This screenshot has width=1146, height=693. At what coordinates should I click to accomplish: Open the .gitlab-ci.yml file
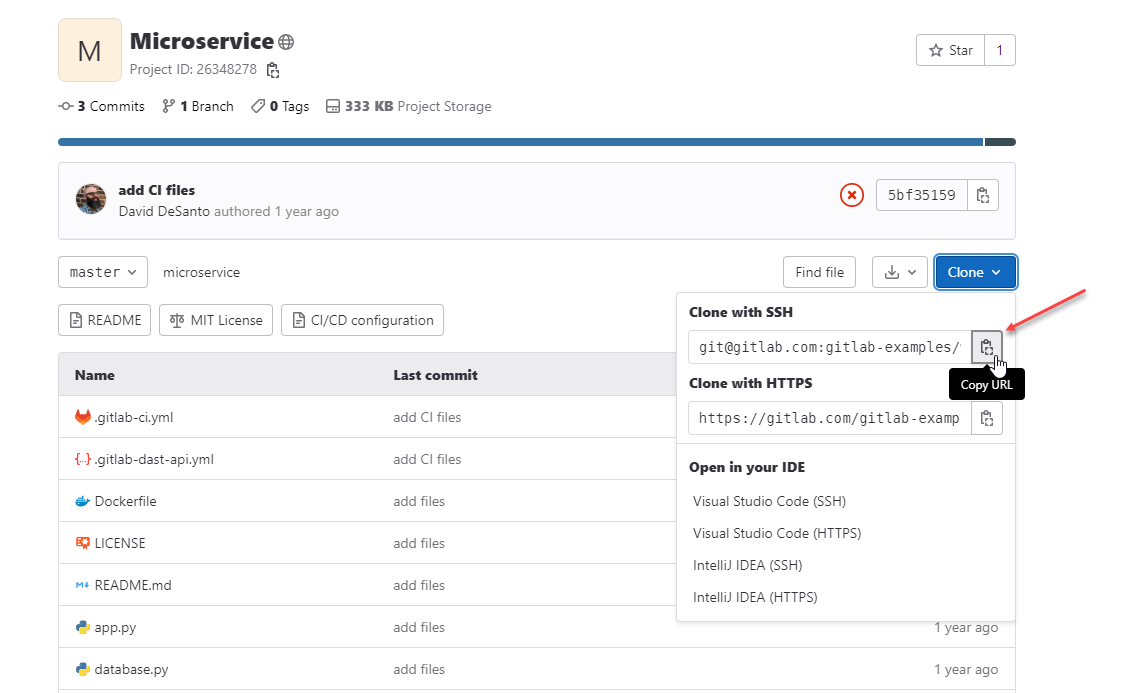[134, 417]
